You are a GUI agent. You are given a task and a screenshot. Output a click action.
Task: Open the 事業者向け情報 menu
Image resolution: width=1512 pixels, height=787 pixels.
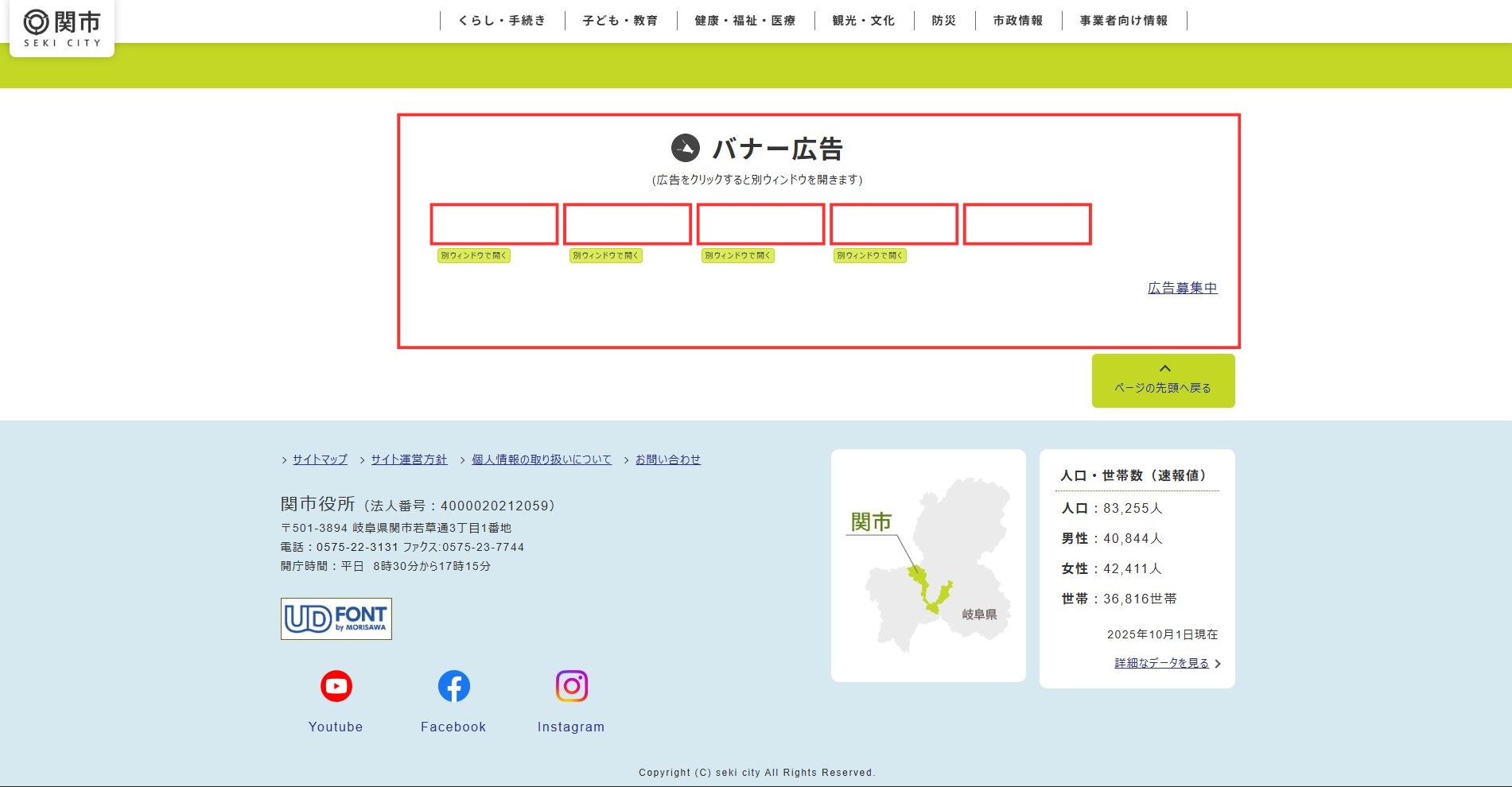[x=1124, y=21]
